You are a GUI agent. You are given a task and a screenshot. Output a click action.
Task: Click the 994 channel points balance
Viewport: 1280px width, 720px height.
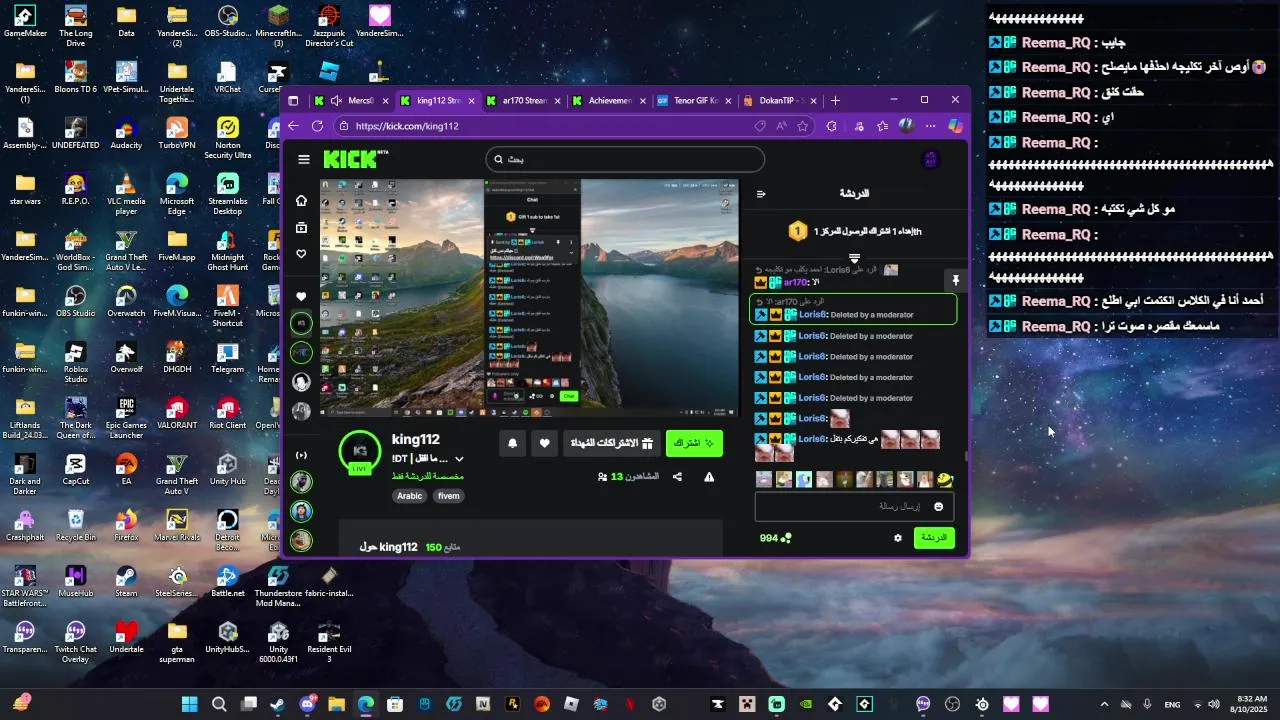775,538
